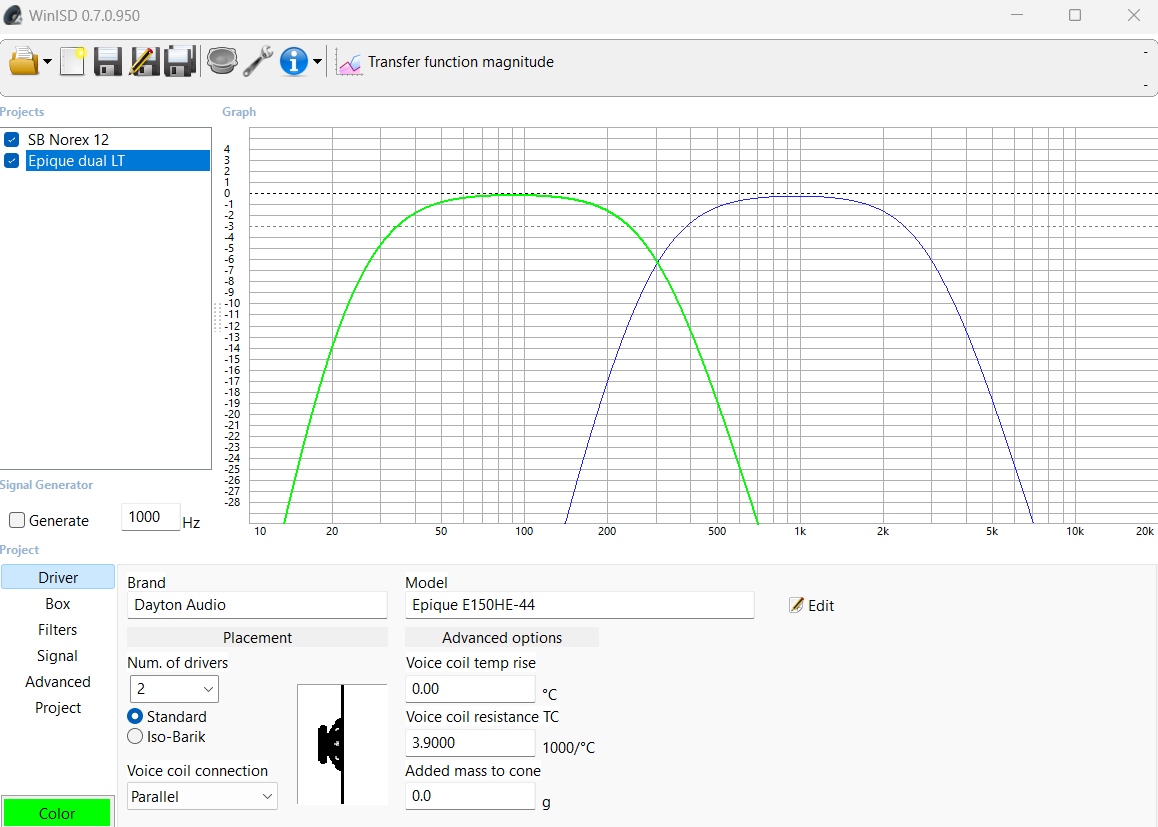Click the signal generator frequency field

click(x=151, y=517)
